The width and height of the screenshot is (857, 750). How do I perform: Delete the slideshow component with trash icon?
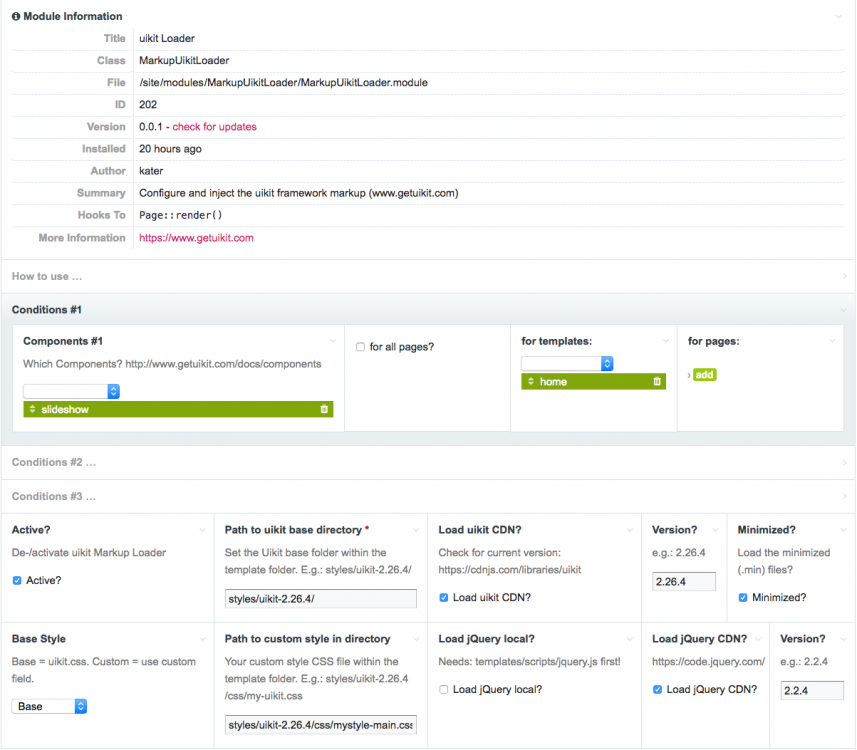[x=324, y=409]
